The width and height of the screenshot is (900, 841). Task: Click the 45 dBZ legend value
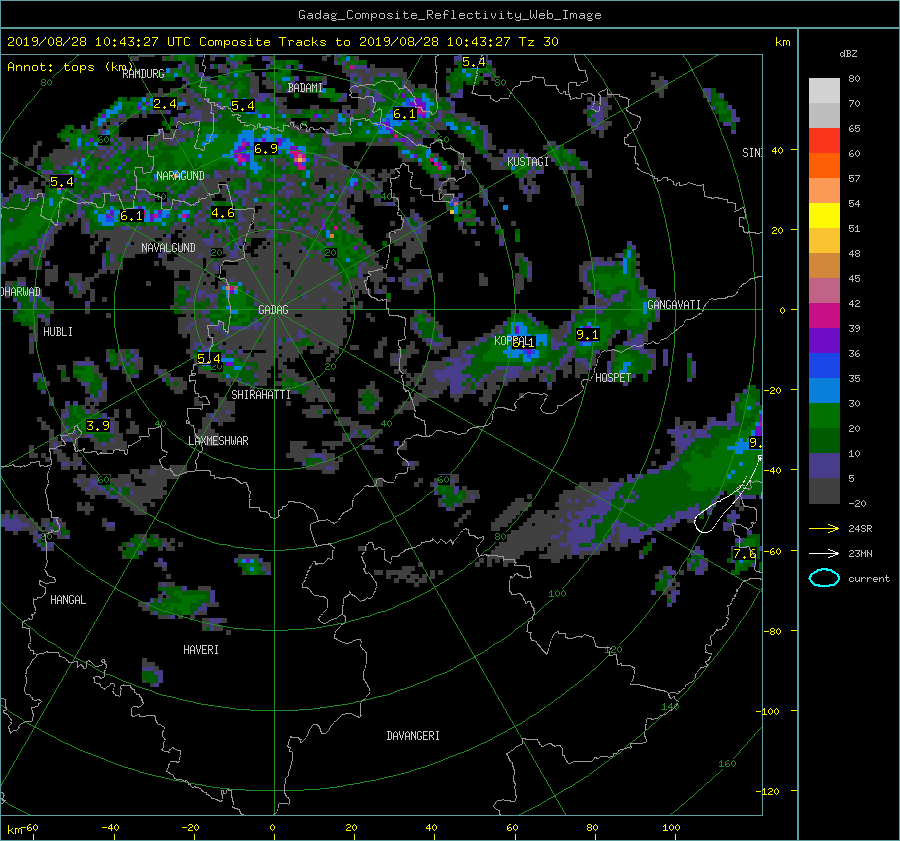click(854, 278)
